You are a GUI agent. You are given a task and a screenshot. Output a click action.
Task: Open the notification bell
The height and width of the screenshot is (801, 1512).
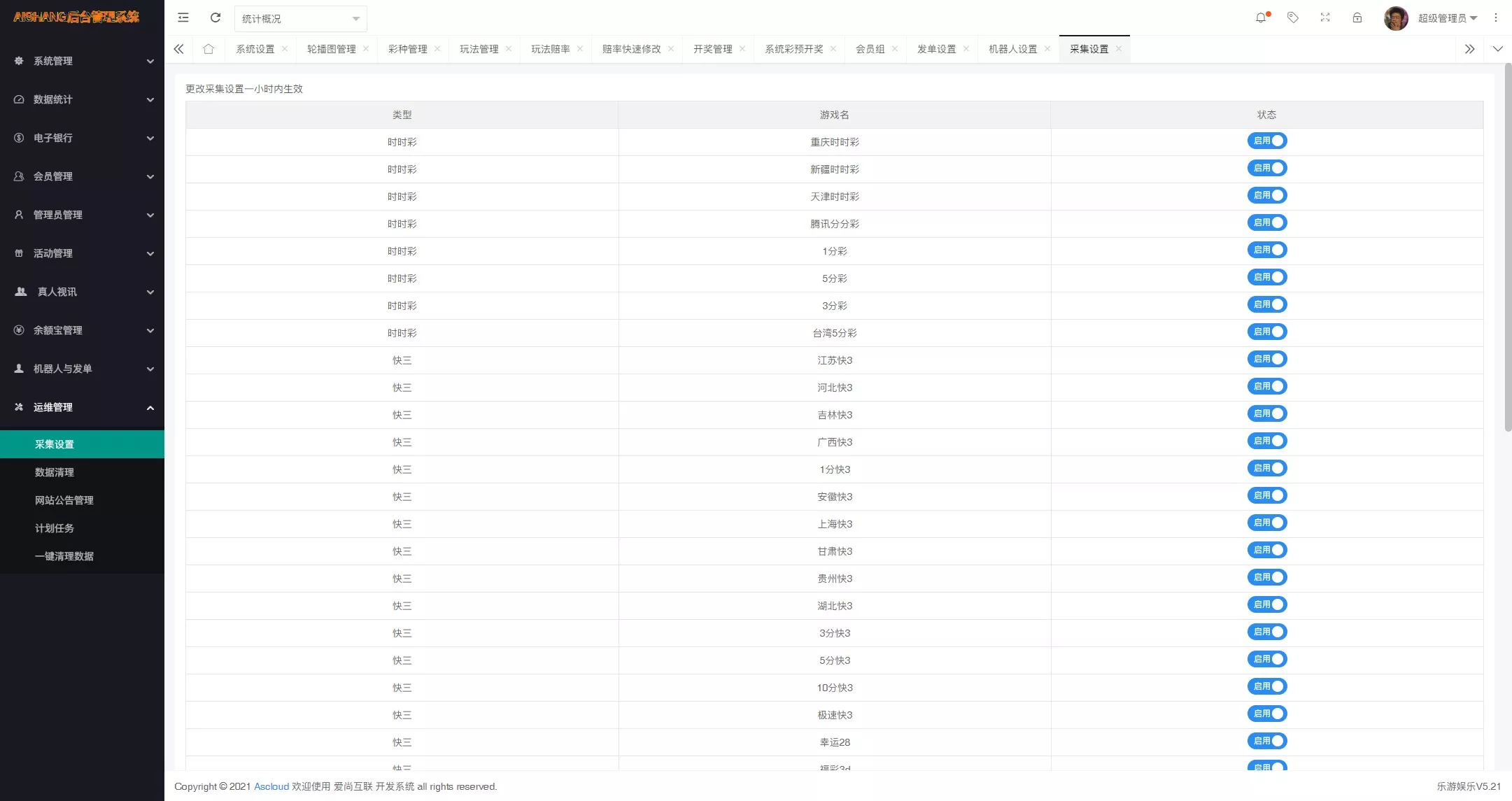pos(1261,18)
